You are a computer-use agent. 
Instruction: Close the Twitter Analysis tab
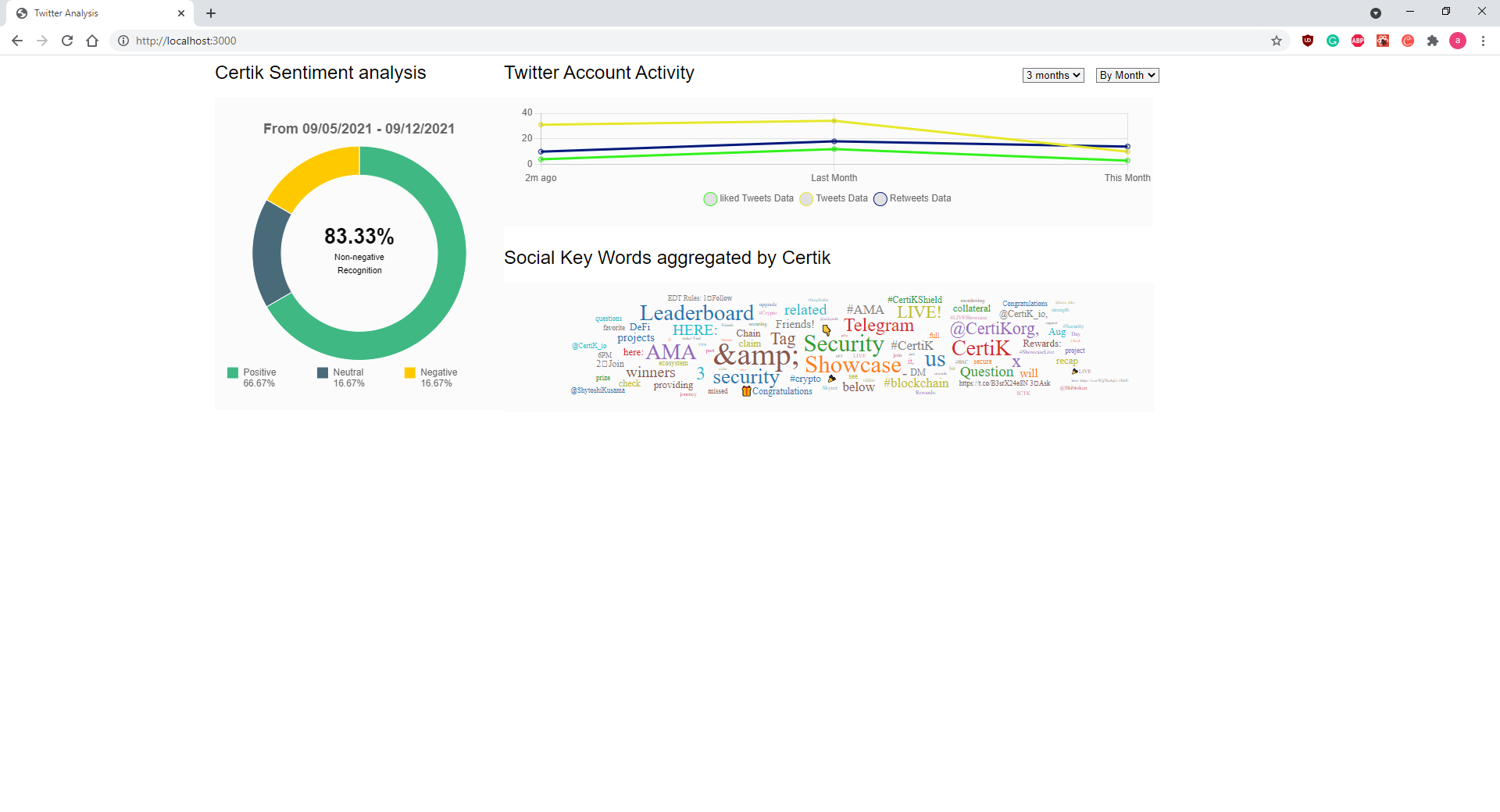click(x=181, y=13)
